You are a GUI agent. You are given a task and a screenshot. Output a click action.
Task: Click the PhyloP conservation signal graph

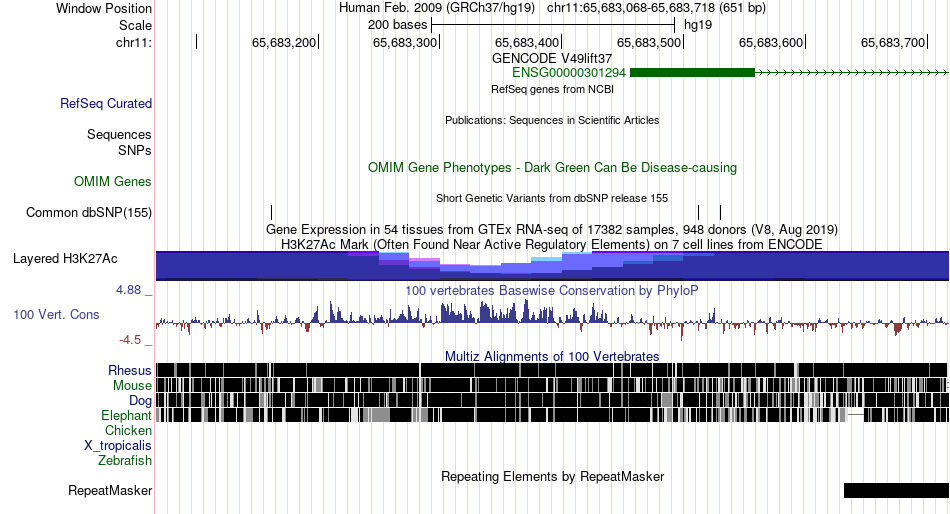(x=552, y=318)
